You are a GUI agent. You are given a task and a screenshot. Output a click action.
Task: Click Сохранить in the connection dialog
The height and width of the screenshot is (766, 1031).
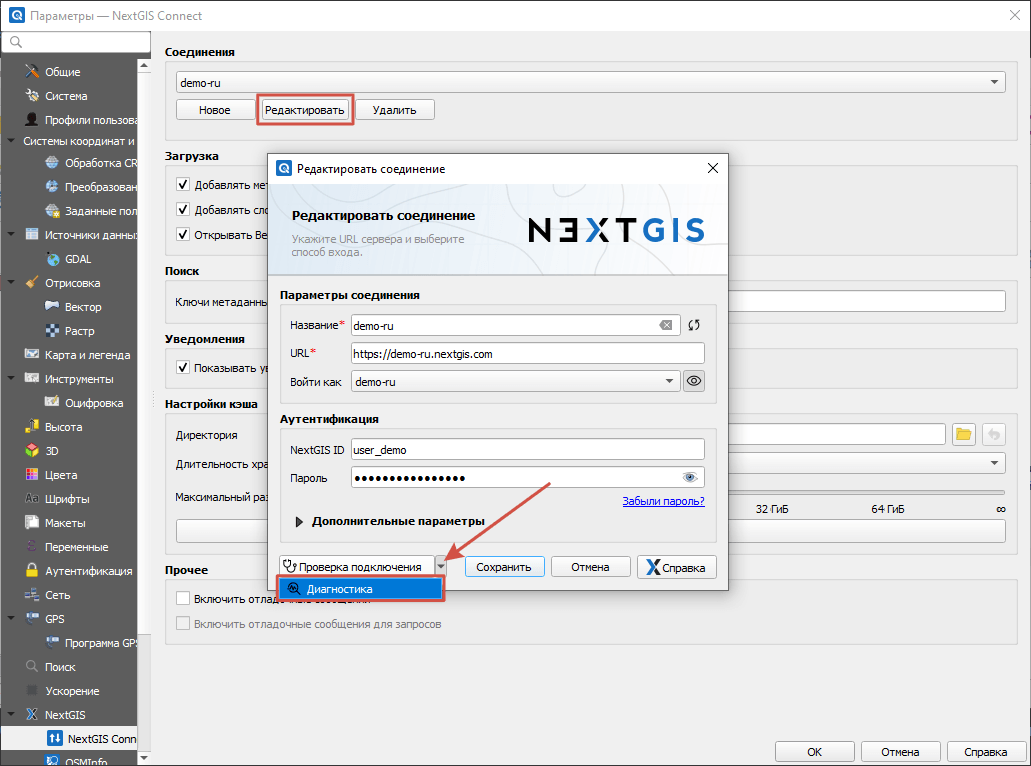[504, 567]
